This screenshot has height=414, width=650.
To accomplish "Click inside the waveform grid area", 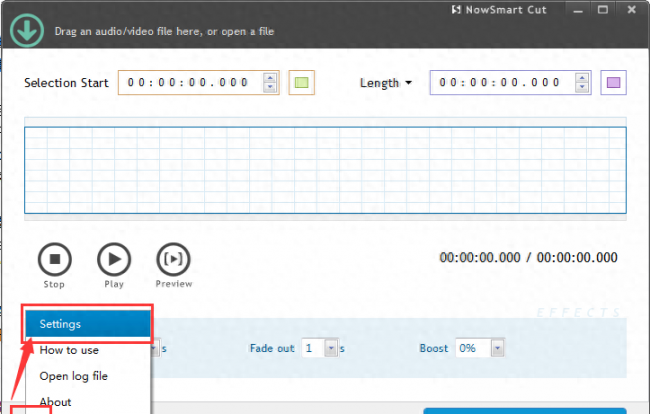I will tap(325, 170).
